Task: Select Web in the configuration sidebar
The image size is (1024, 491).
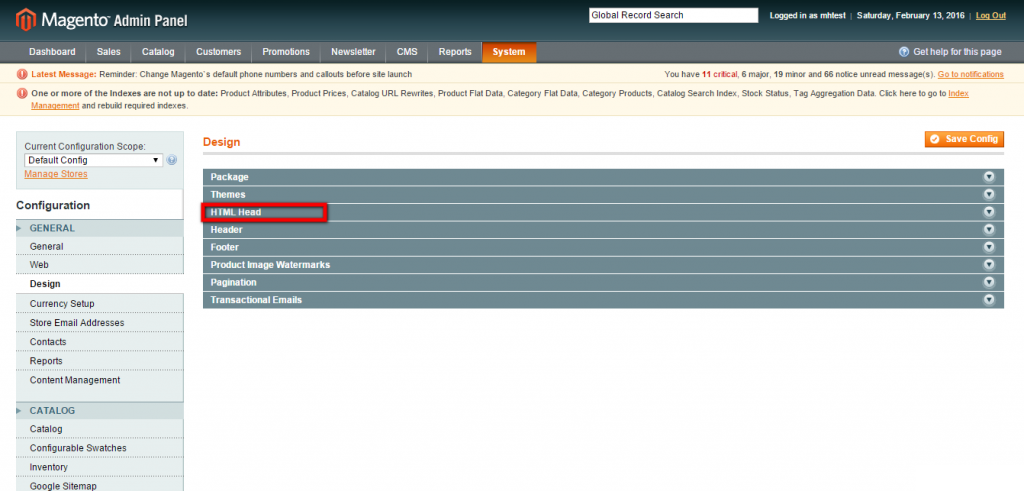Action: tap(100, 265)
